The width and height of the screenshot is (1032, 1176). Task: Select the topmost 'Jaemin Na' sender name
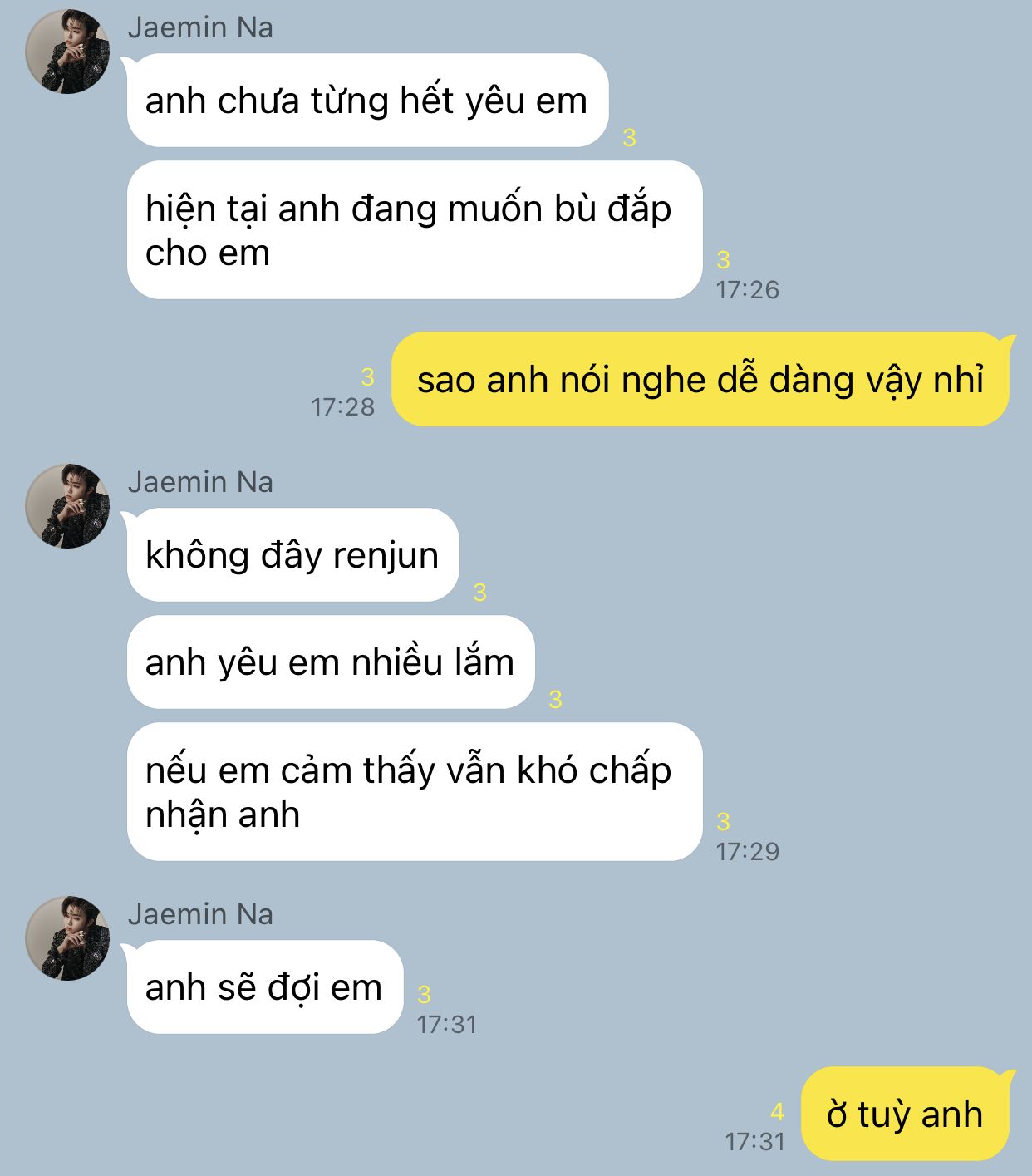[x=200, y=27]
